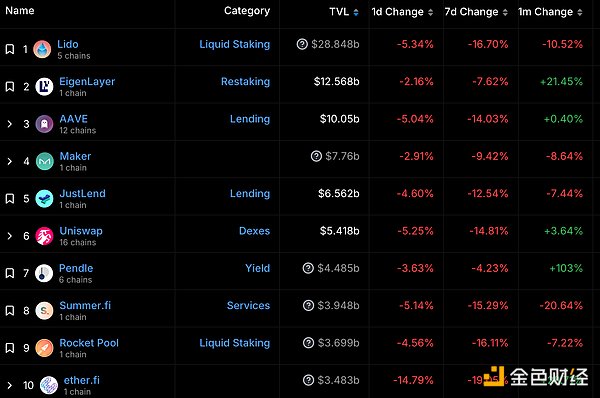The image size is (600, 398).
Task: Toggle the bookmark for Summer.fi
Action: click(x=10, y=310)
